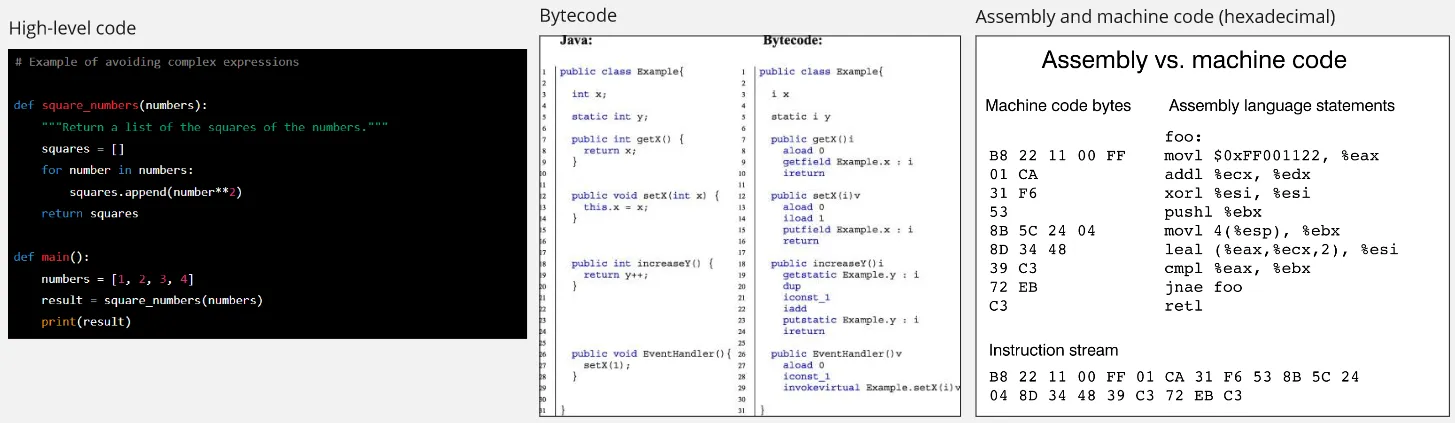
Task: Click the line "def main():"
Action: (x=52, y=257)
